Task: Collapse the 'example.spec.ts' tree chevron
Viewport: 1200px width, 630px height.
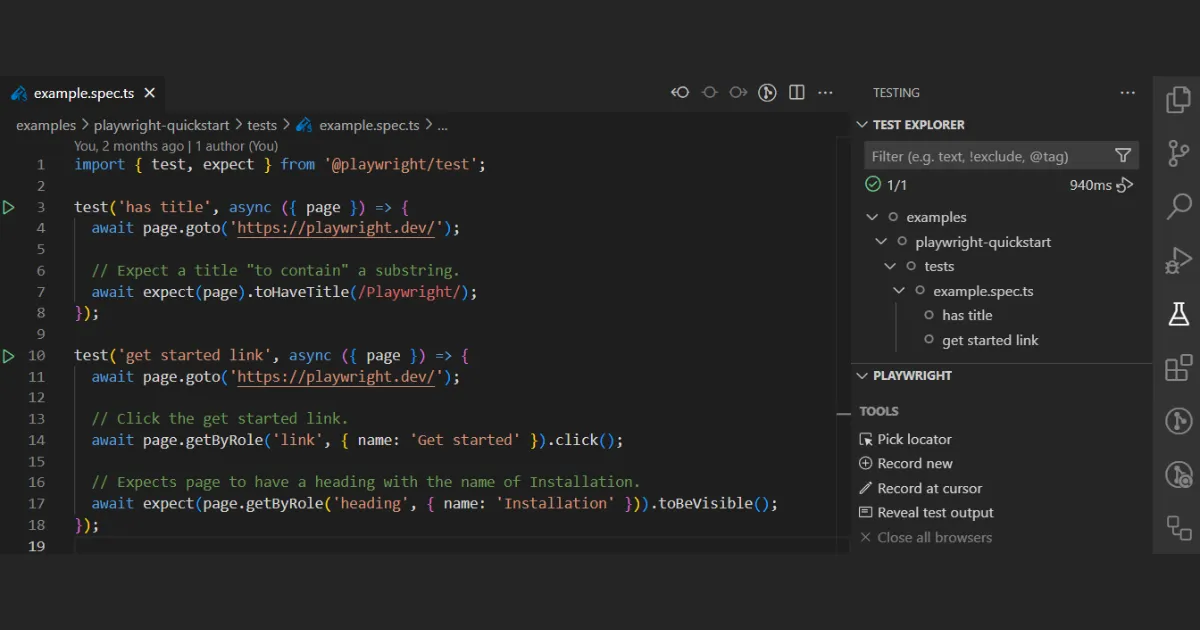Action: 900,291
